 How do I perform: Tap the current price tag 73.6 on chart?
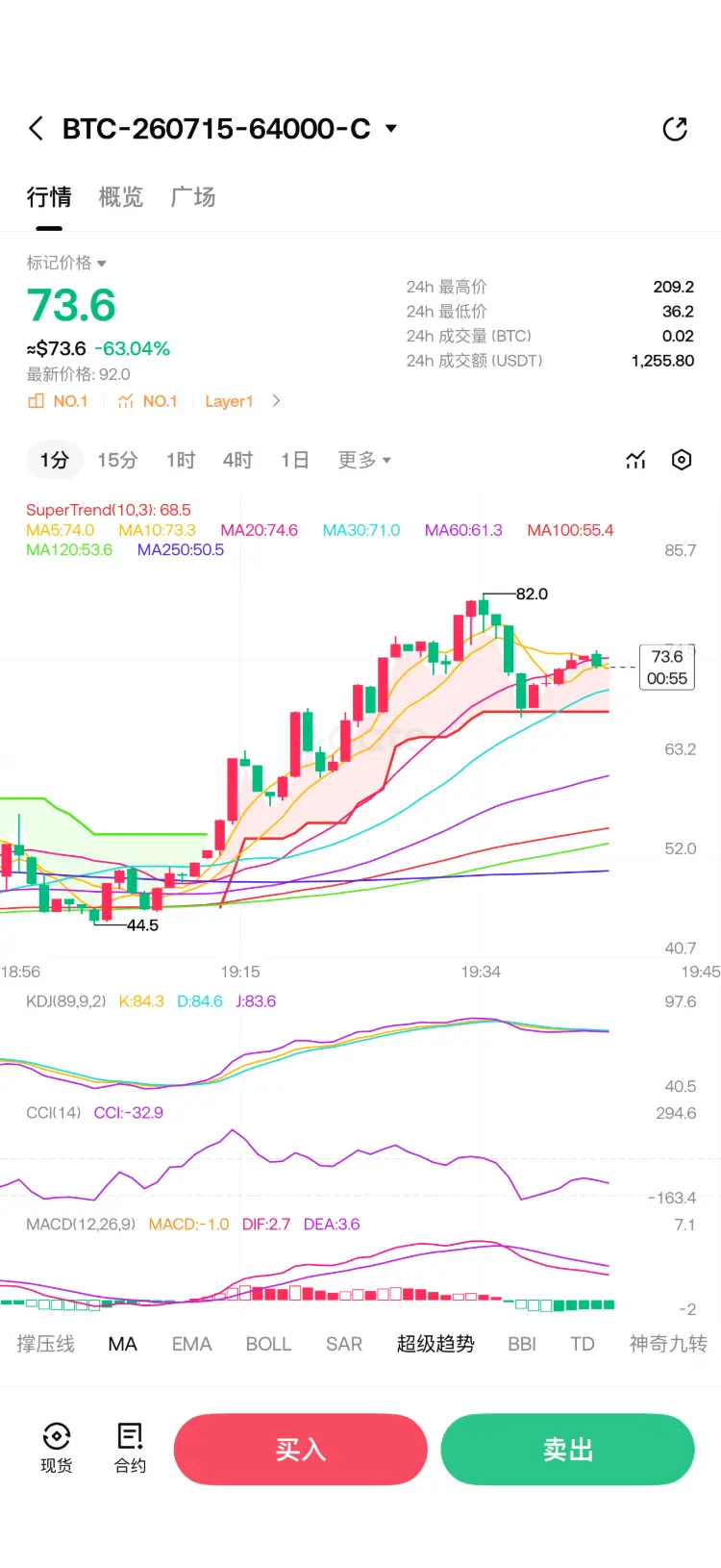[x=667, y=668]
